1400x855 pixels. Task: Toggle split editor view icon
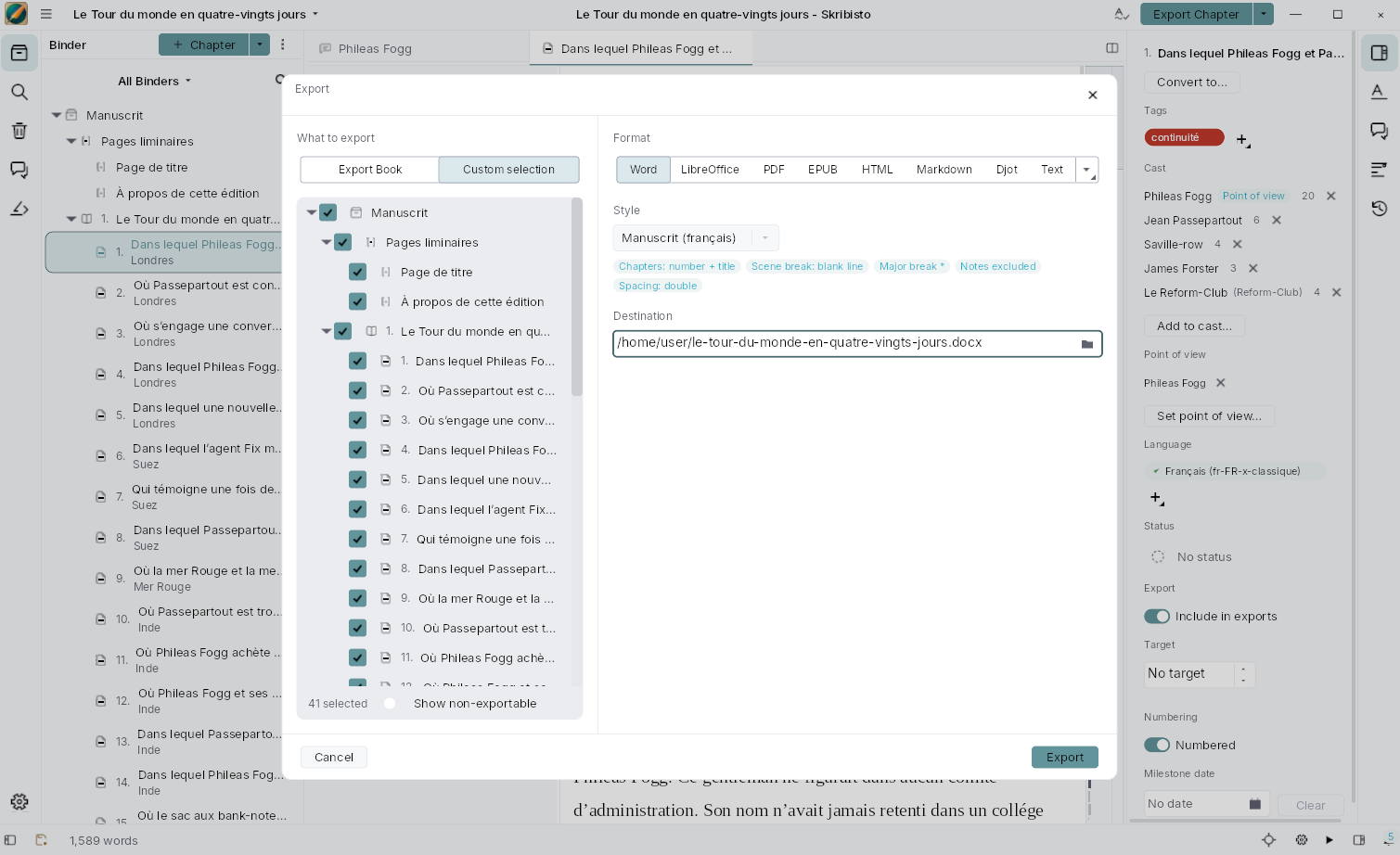[x=1112, y=48]
